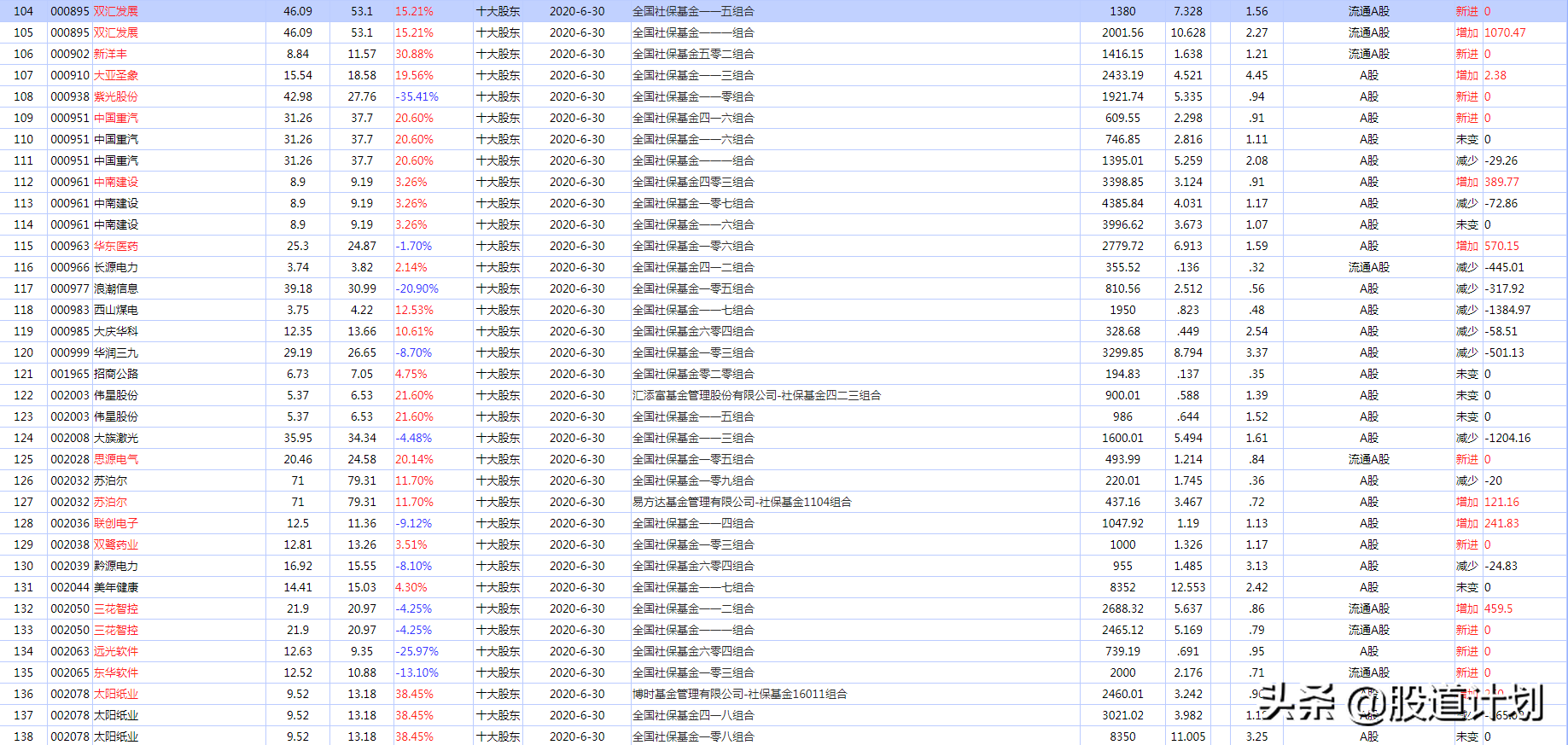Click the stock name 浪潮信息
This screenshot has height=745, width=1568.
tap(116, 288)
